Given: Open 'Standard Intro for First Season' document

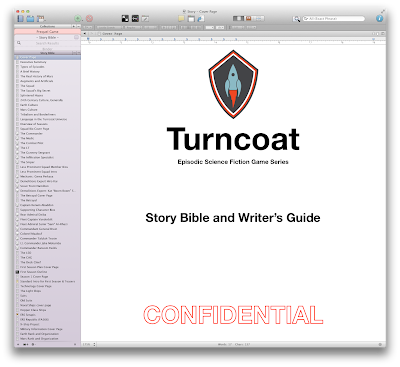Looking at the screenshot, I should (47, 281).
